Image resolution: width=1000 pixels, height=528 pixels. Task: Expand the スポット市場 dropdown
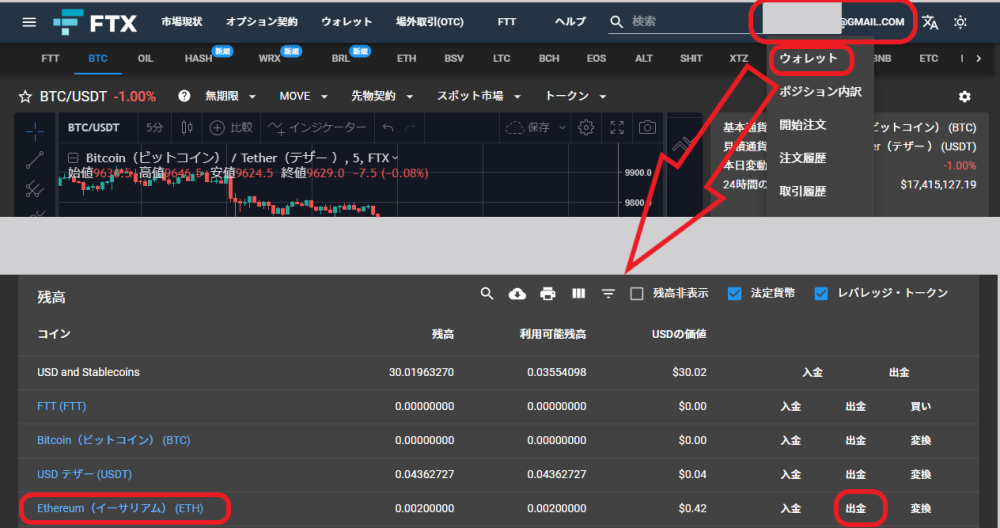(479, 96)
